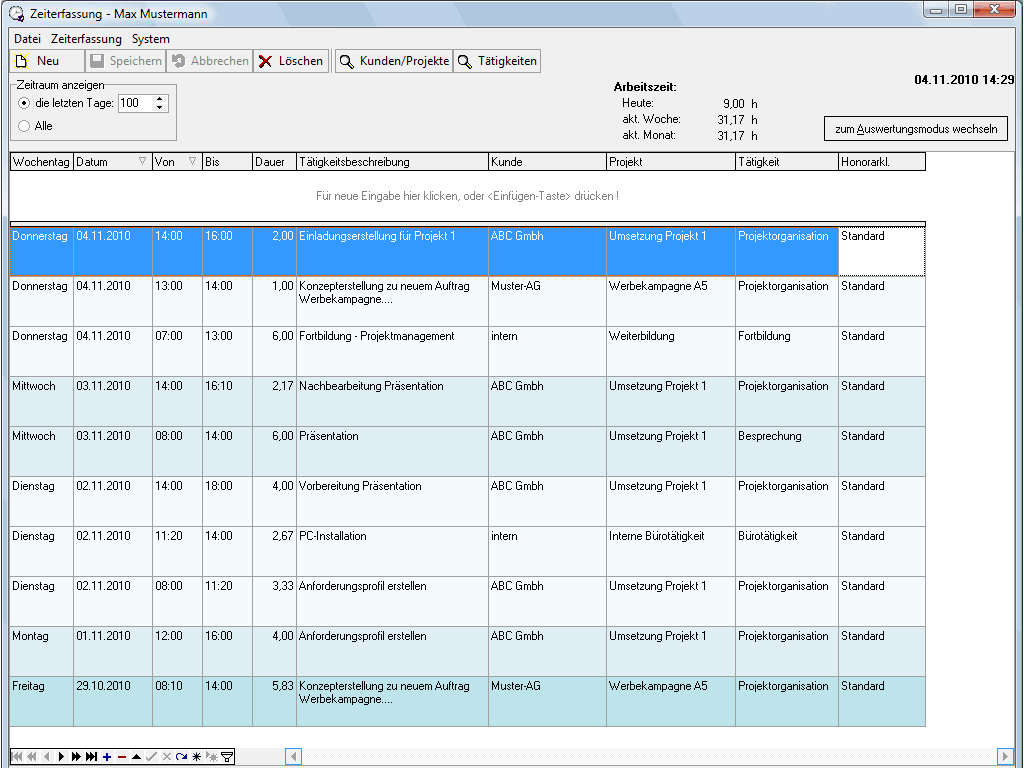Click the horizontal scrollbar right arrow
The width and height of the screenshot is (1024, 768).
click(x=1006, y=756)
